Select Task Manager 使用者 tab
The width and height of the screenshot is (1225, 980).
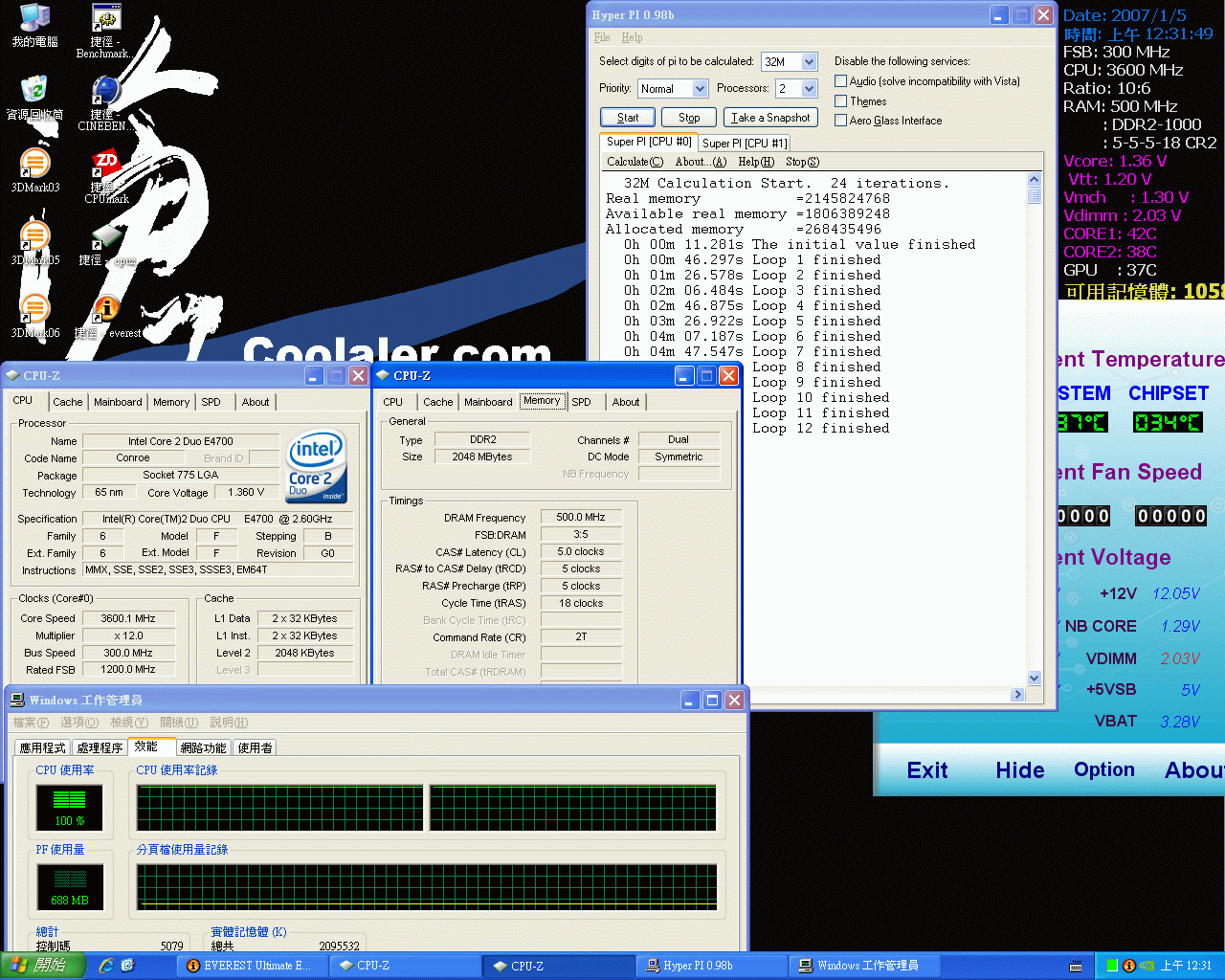(x=255, y=747)
